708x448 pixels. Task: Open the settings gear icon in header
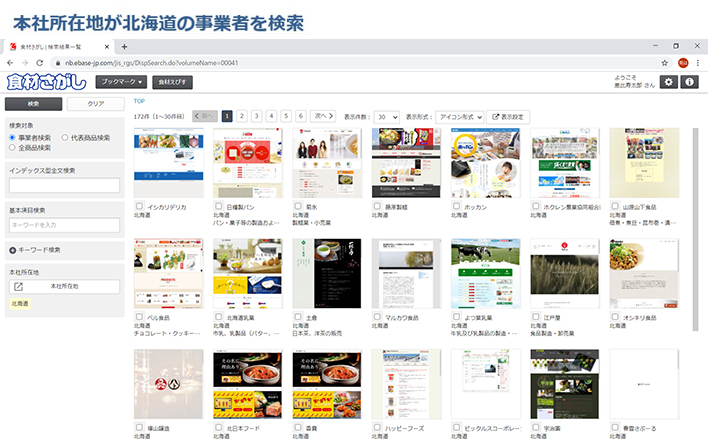[x=669, y=82]
